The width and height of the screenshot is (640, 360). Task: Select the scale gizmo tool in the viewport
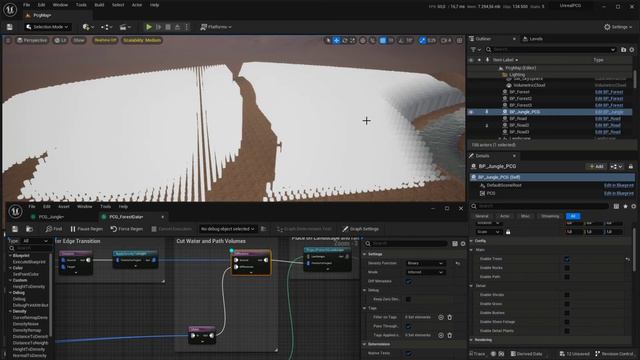353,40
